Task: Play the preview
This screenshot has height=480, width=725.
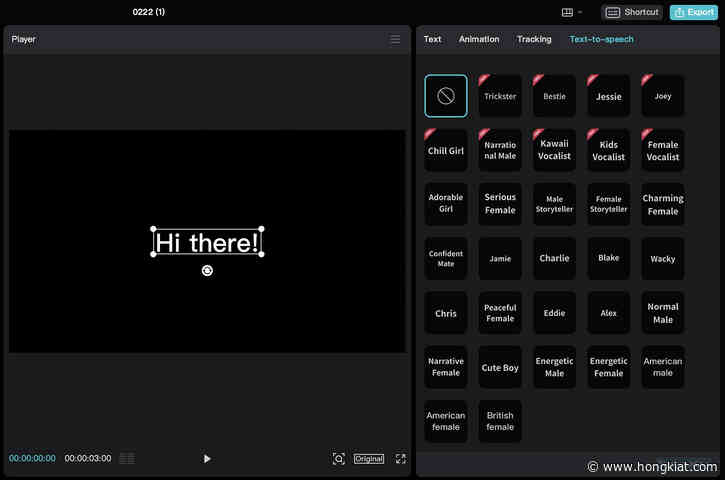Action: tap(207, 459)
